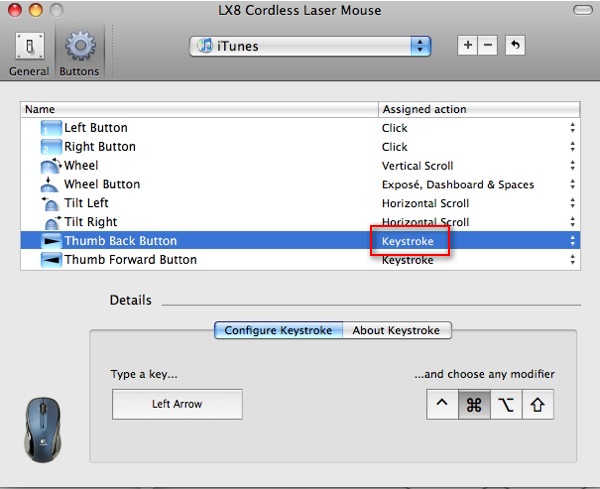Open the General preferences pane

click(29, 54)
